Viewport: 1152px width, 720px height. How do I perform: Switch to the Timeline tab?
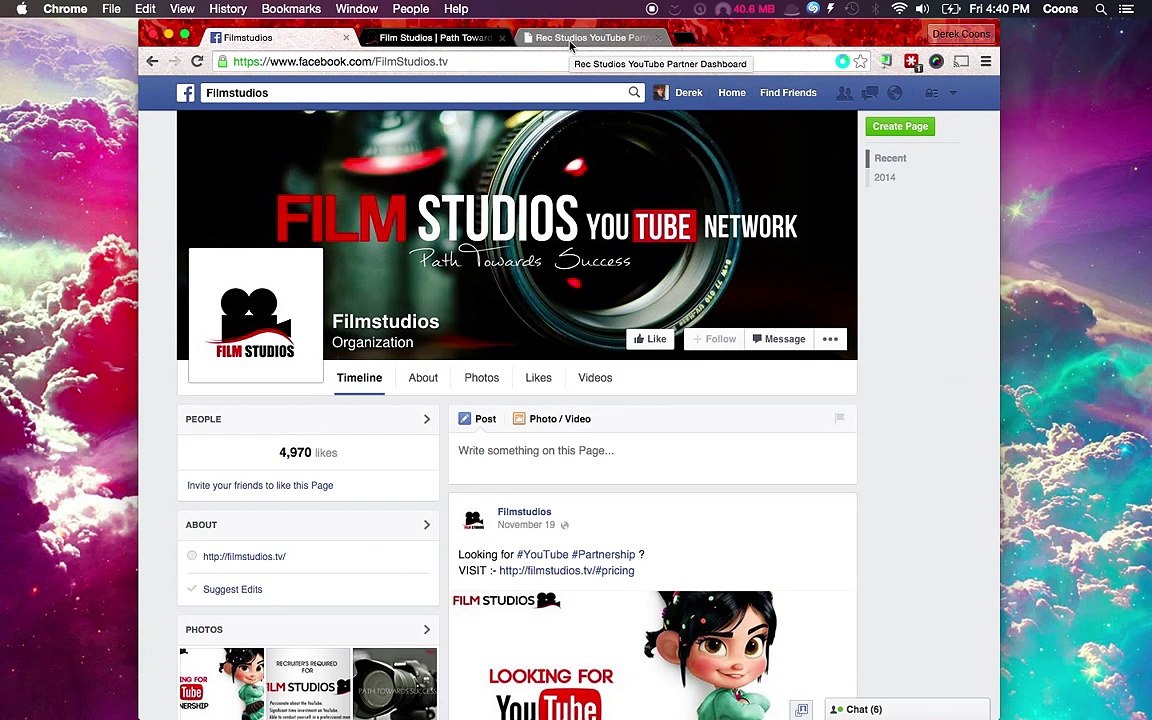click(x=359, y=378)
